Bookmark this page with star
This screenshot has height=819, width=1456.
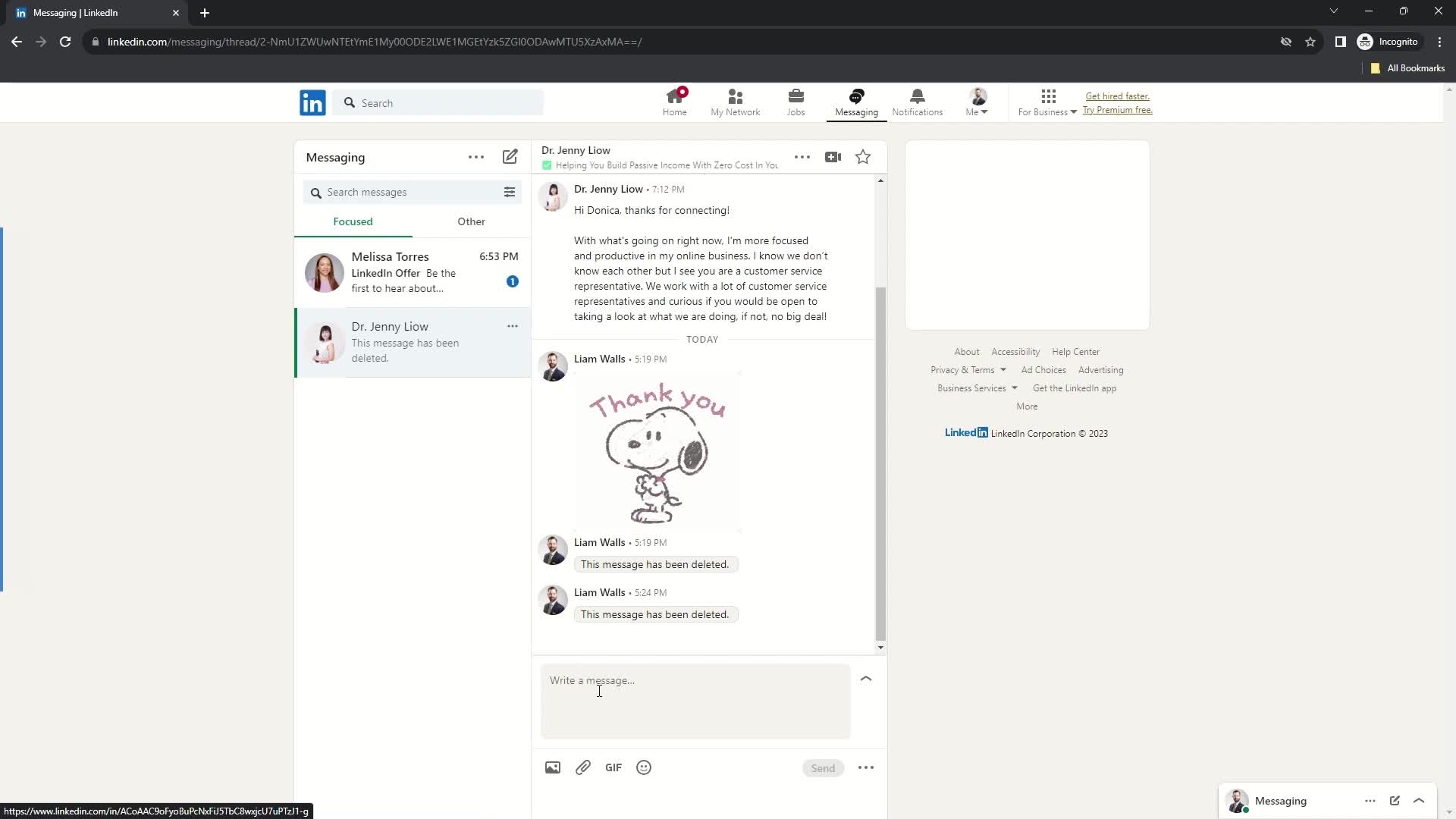(1310, 42)
